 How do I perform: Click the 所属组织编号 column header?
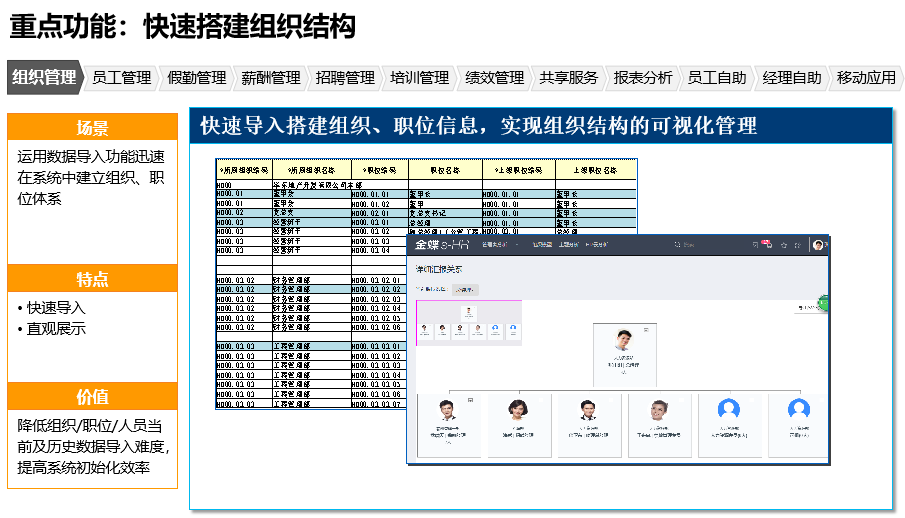pyautogui.click(x=244, y=170)
